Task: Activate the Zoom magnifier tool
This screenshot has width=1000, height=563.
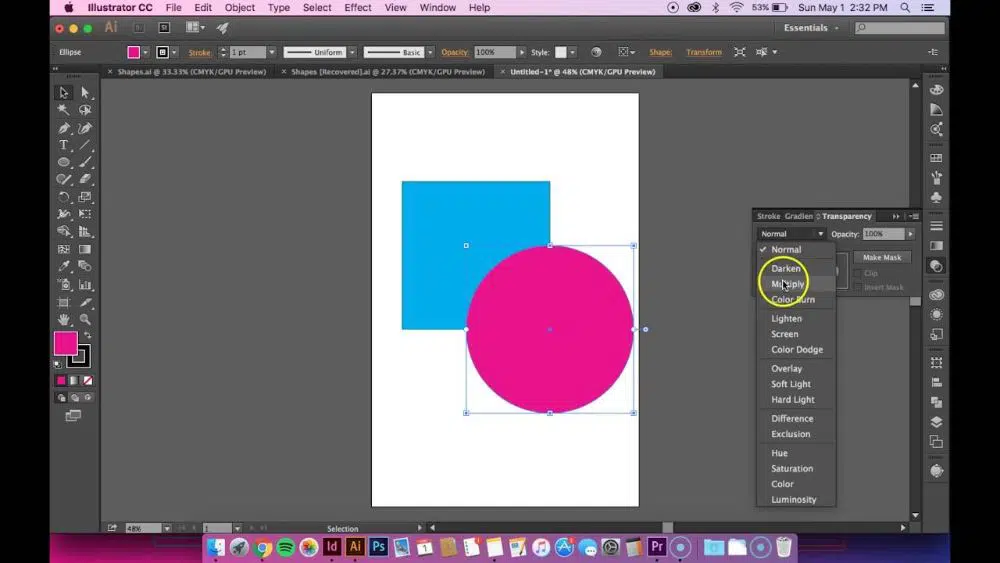Action: 85,319
